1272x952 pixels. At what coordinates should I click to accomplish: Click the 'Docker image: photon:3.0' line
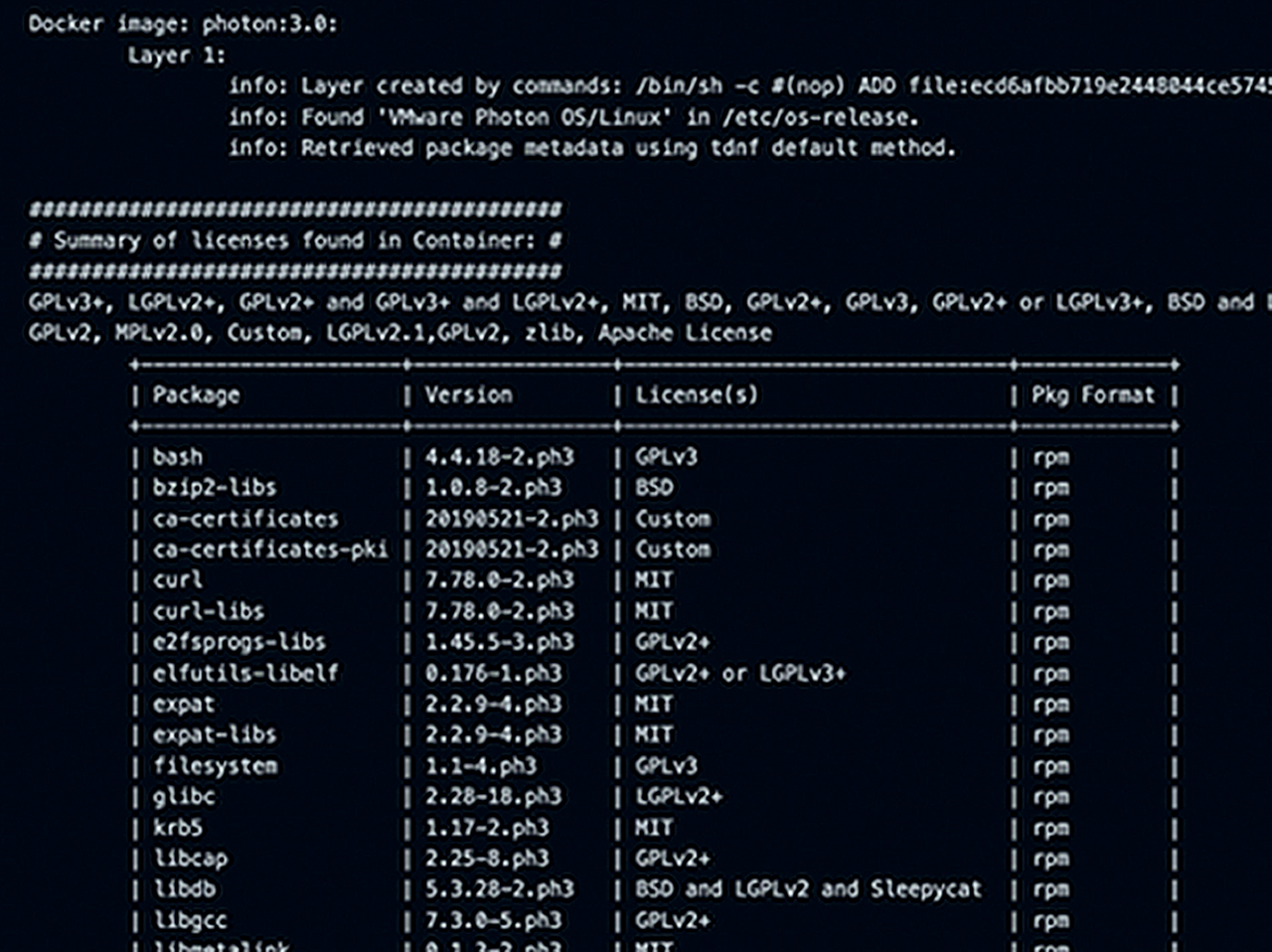(x=183, y=23)
